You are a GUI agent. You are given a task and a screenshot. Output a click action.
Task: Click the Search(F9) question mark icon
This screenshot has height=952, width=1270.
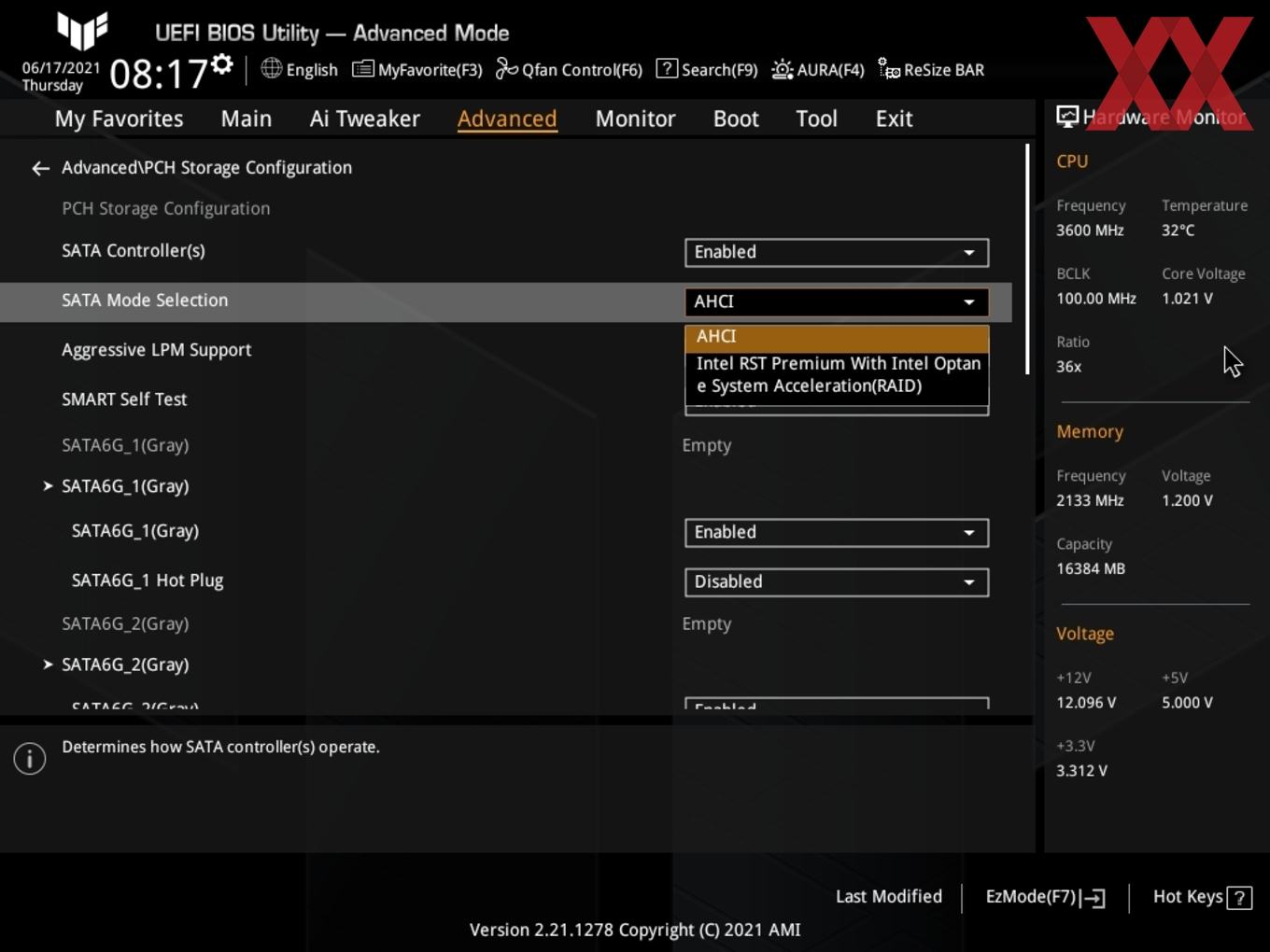point(667,68)
